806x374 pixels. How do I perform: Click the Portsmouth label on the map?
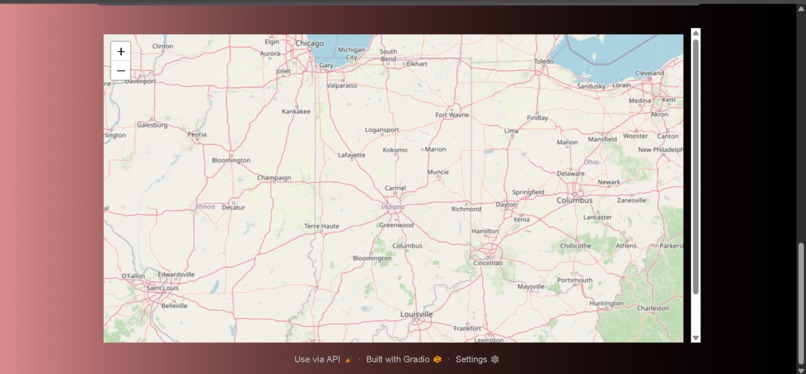pyautogui.click(x=575, y=280)
